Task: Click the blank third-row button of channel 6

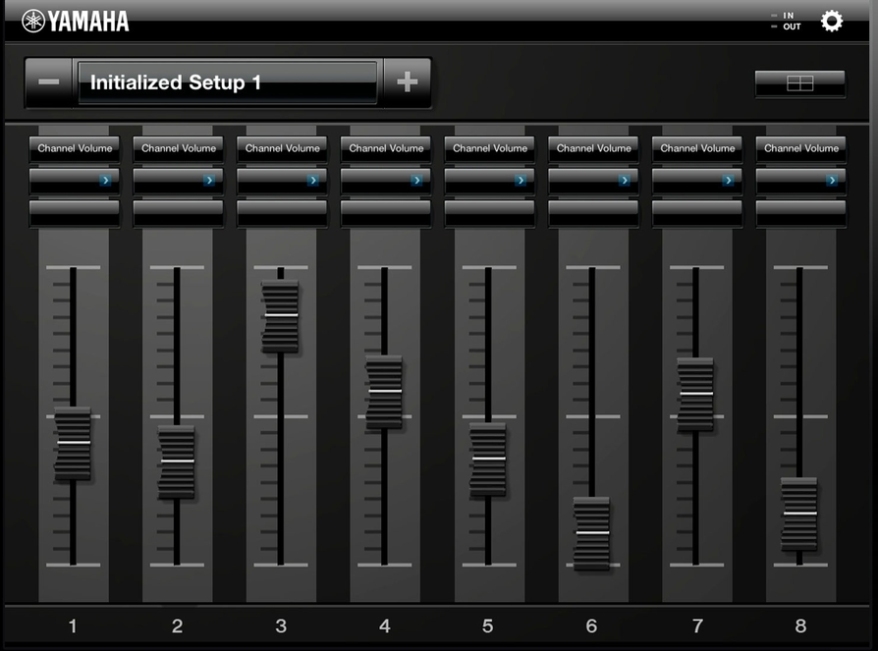Action: coord(594,213)
